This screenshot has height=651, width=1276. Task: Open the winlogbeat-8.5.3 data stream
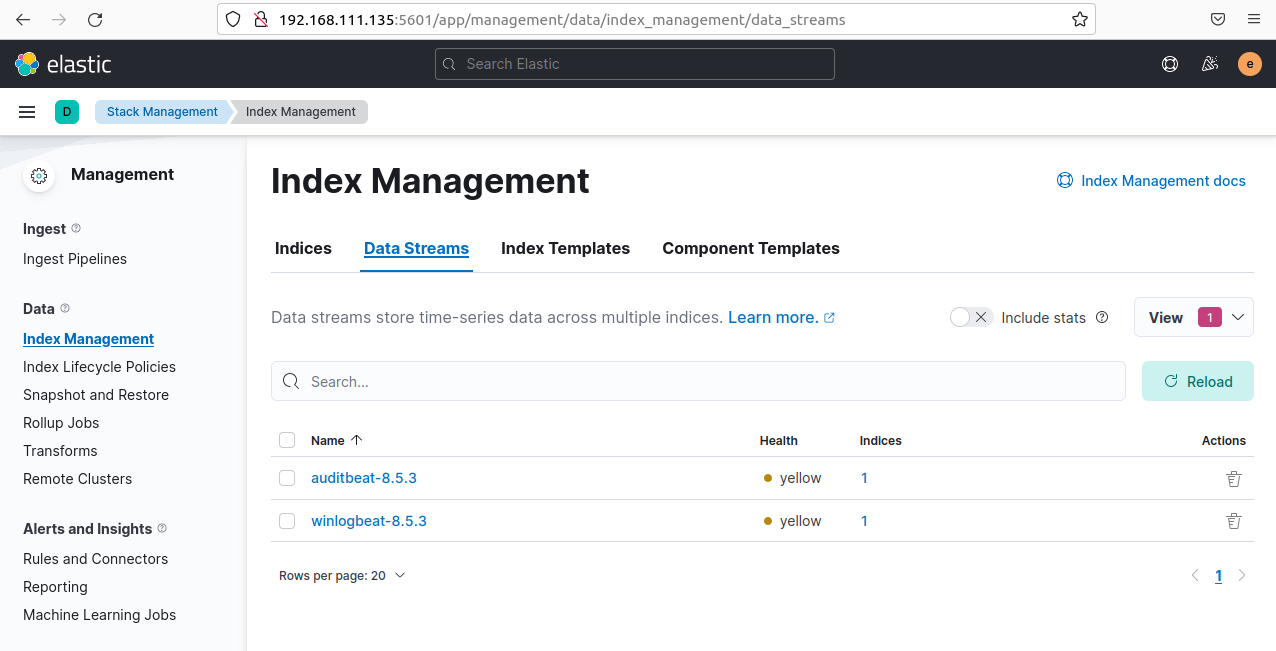tap(369, 521)
